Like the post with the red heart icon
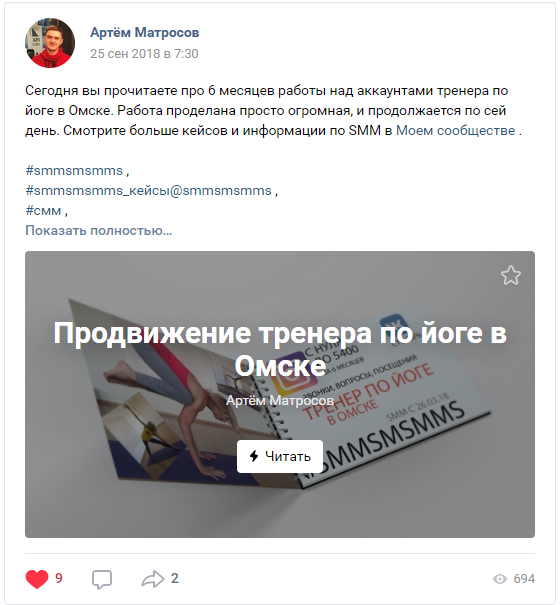The height and width of the screenshot is (605, 560). pyautogui.click(x=37, y=579)
